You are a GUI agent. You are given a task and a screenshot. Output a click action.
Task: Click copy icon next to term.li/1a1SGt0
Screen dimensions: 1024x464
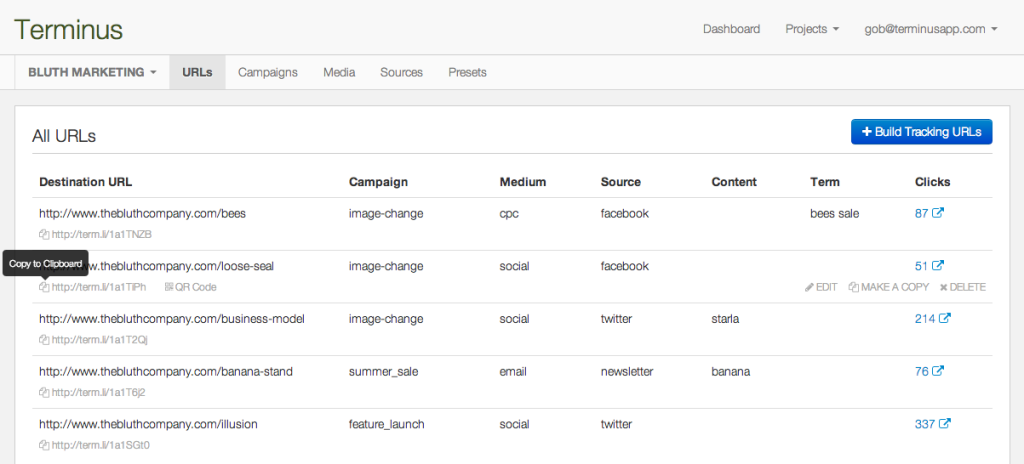(x=44, y=445)
